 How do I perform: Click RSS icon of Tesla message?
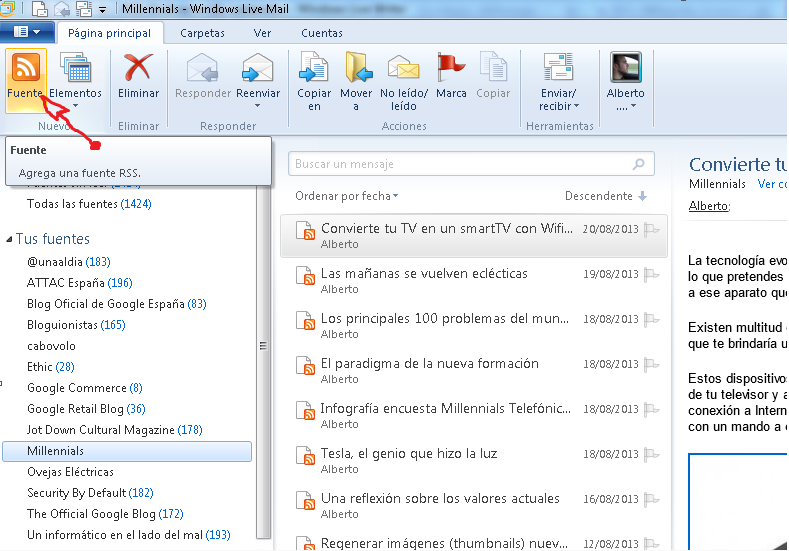pyautogui.click(x=305, y=455)
